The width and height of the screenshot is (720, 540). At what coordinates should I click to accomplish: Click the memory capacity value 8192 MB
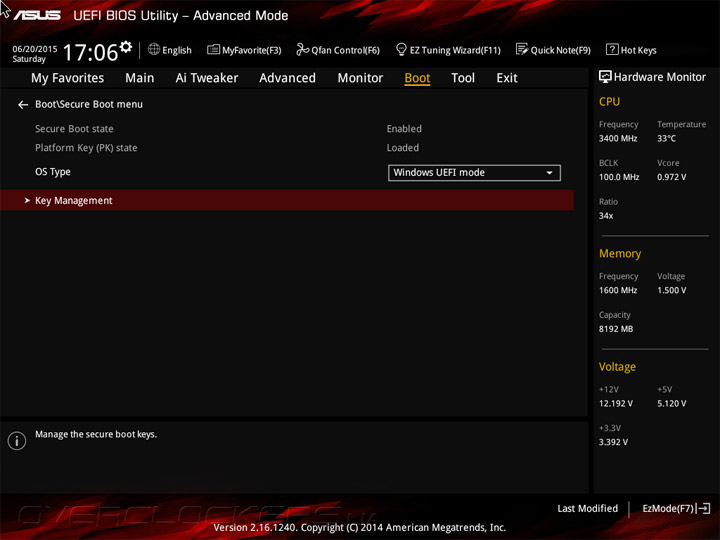(616, 329)
